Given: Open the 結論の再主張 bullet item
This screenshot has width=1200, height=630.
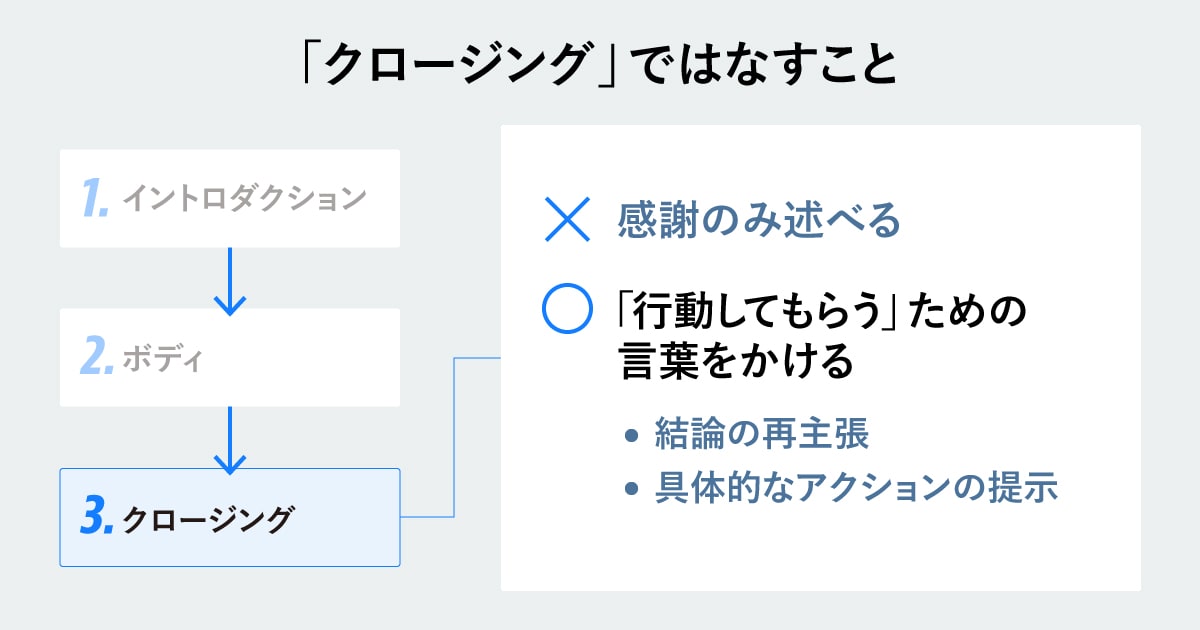Looking at the screenshot, I should pyautogui.click(x=761, y=435).
